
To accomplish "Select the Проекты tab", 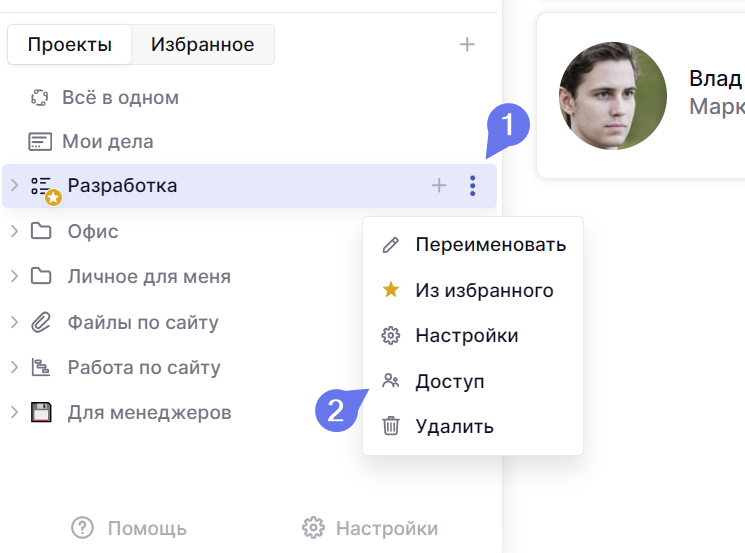I will tap(69, 45).
